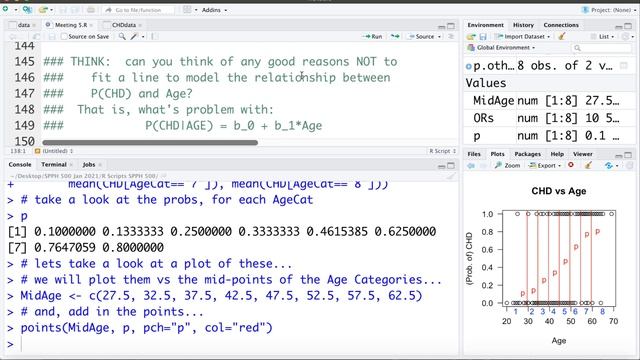Toggle the Source on Save checkbox
The height and width of the screenshot is (360, 640).
click(64, 36)
